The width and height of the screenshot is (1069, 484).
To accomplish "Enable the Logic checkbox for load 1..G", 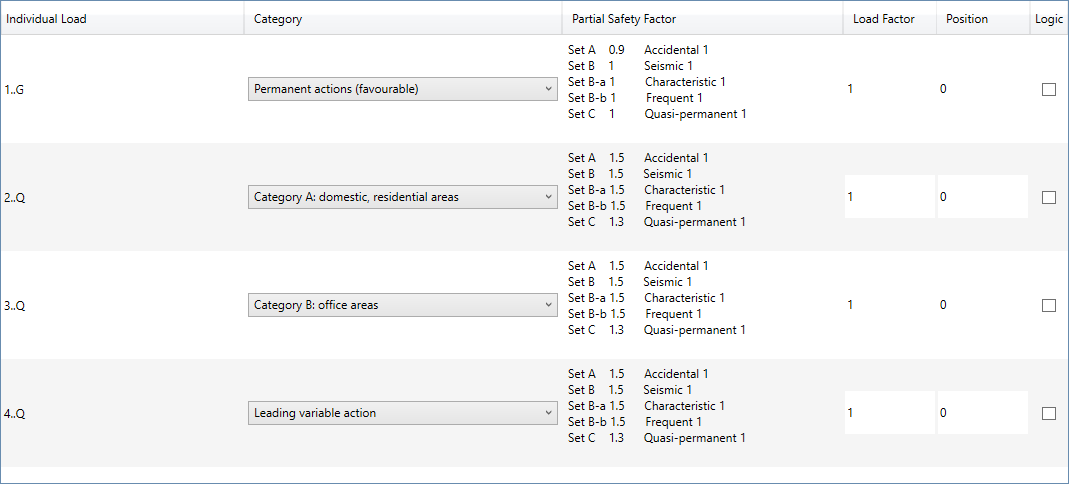I will [x=1049, y=89].
